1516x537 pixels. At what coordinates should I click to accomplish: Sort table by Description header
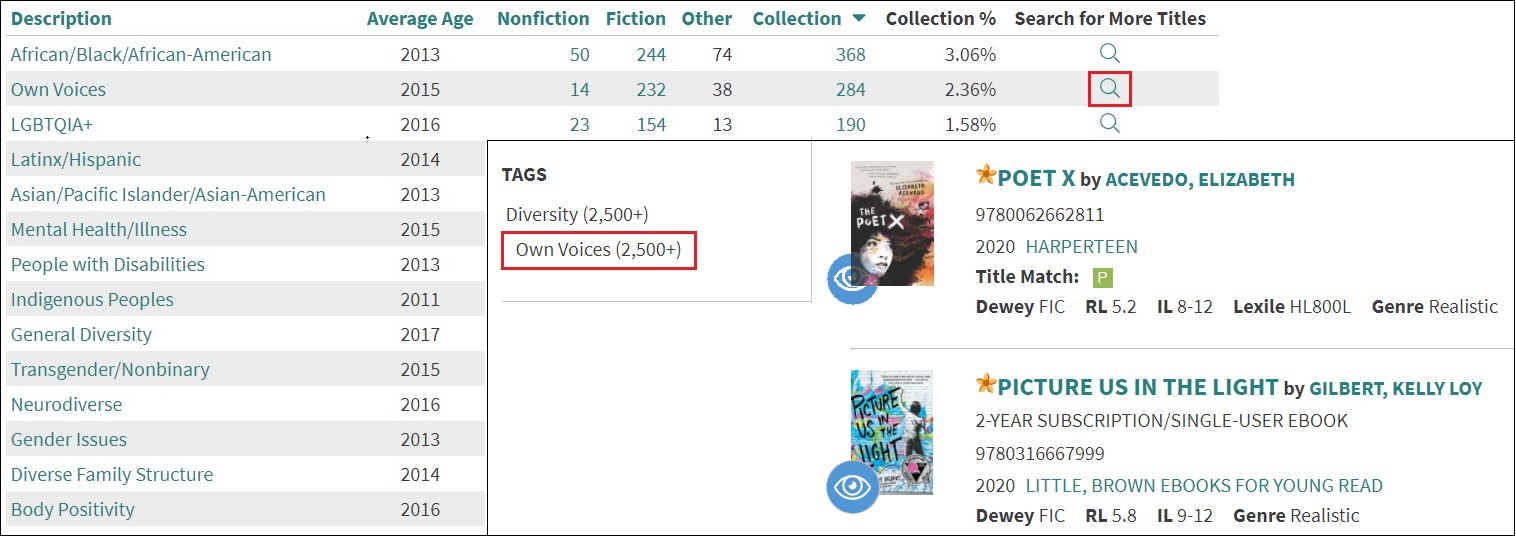(x=61, y=19)
